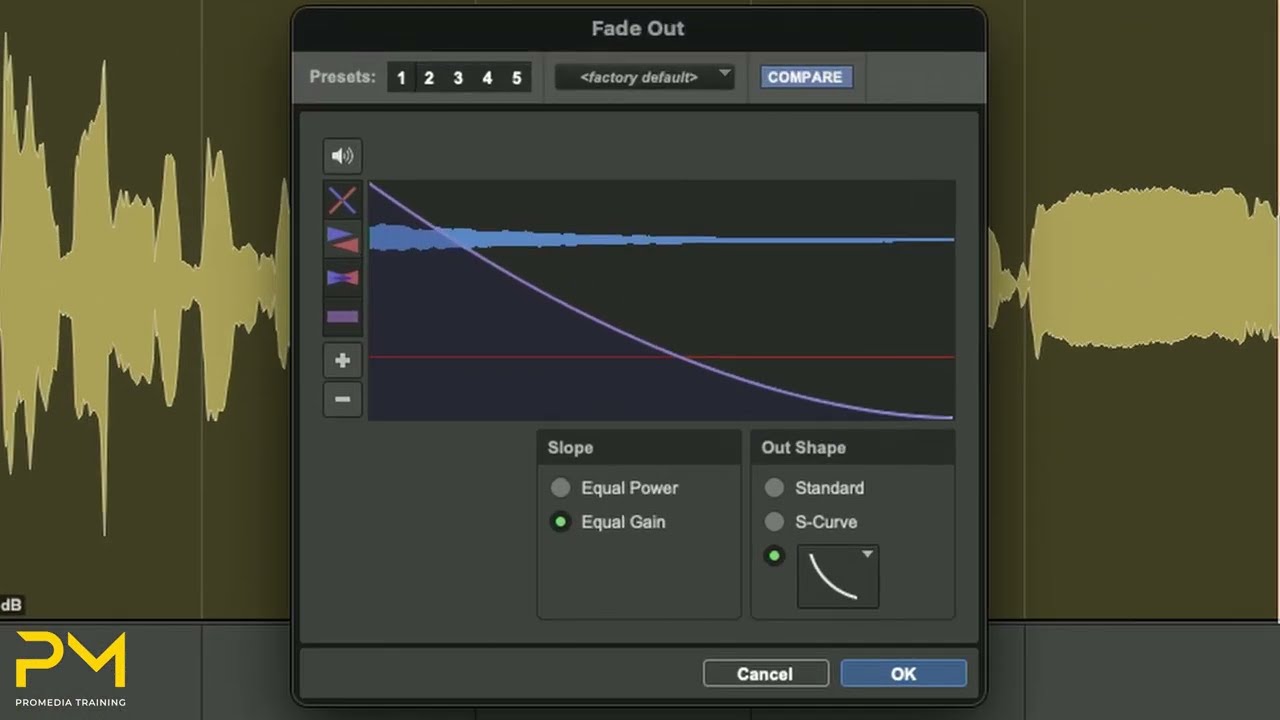Open the factory default preset dropdown
Image resolution: width=1280 pixels, height=720 pixels.
(x=645, y=77)
